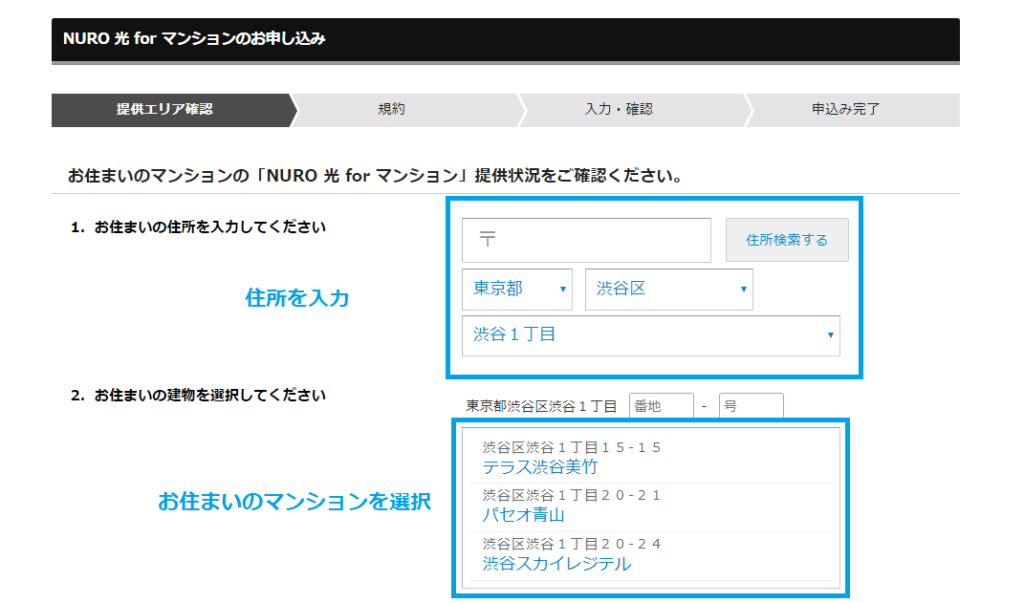Click the 東京都渋谷区渋谷１丁目 address label
The width and height of the screenshot is (1024, 603).
tap(541, 406)
